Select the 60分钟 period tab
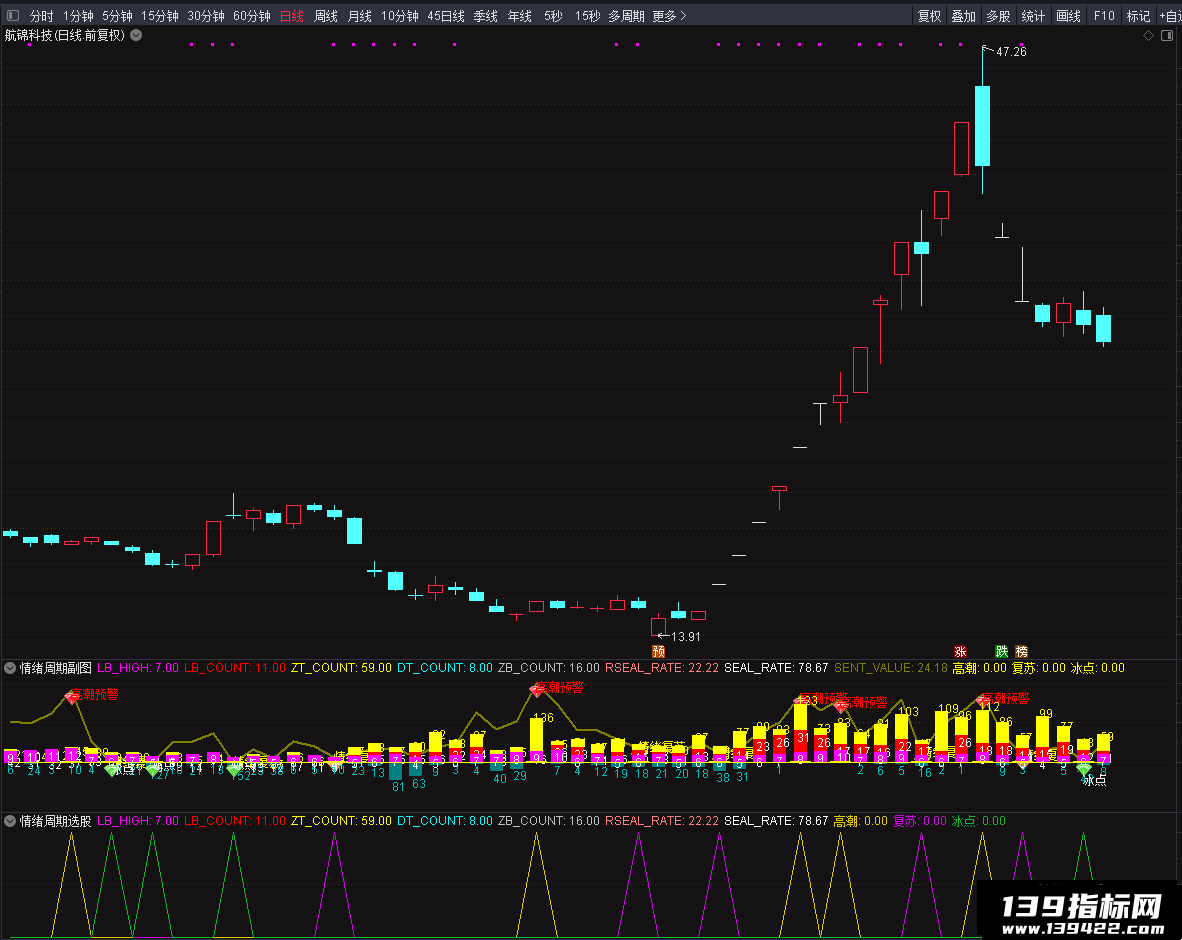 tap(252, 16)
